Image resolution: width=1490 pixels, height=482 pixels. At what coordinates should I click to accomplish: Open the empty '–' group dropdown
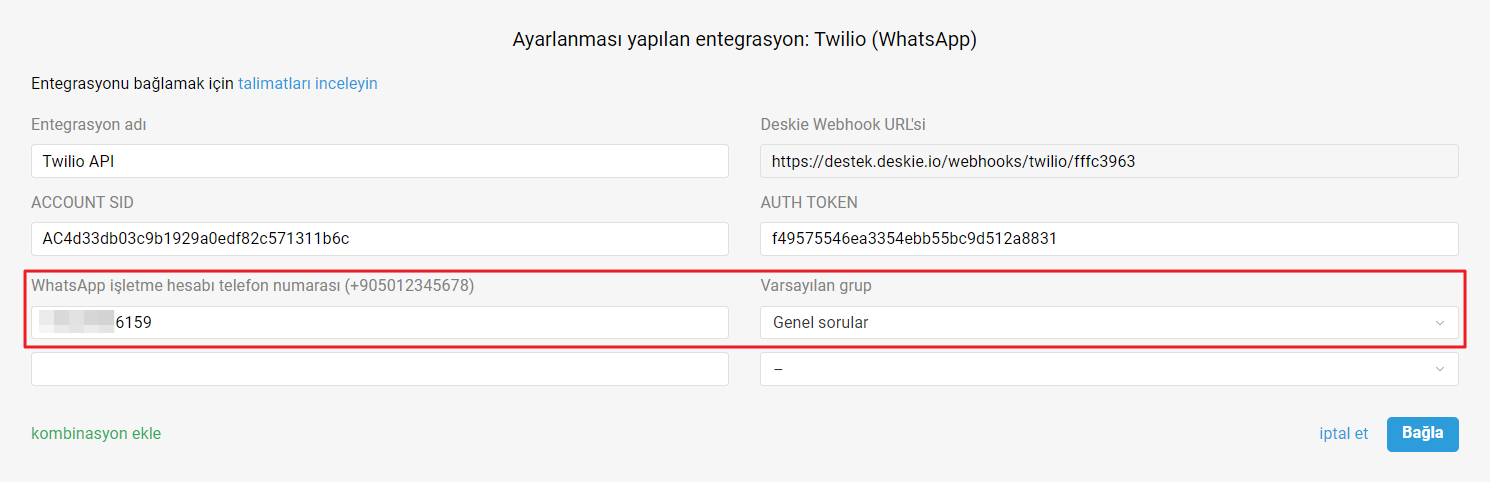point(1109,369)
